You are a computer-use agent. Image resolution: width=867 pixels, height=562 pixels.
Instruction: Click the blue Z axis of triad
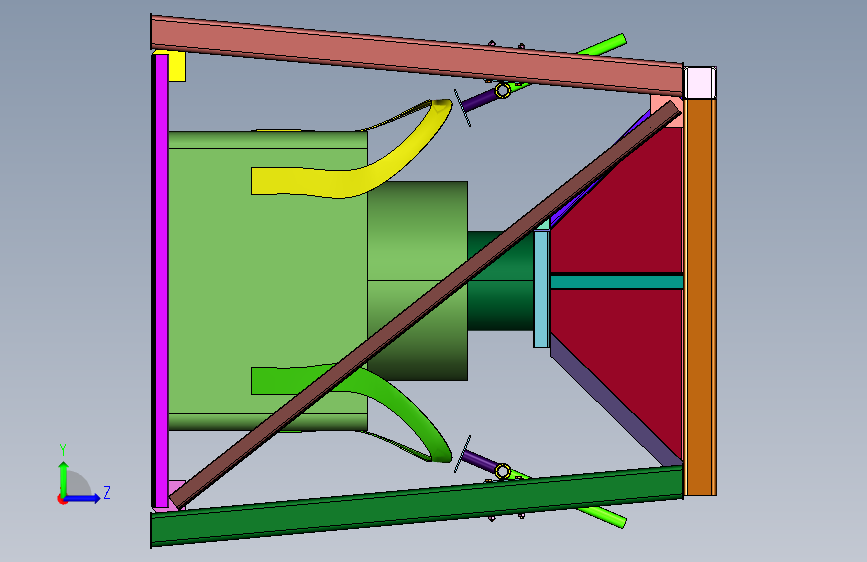84,498
